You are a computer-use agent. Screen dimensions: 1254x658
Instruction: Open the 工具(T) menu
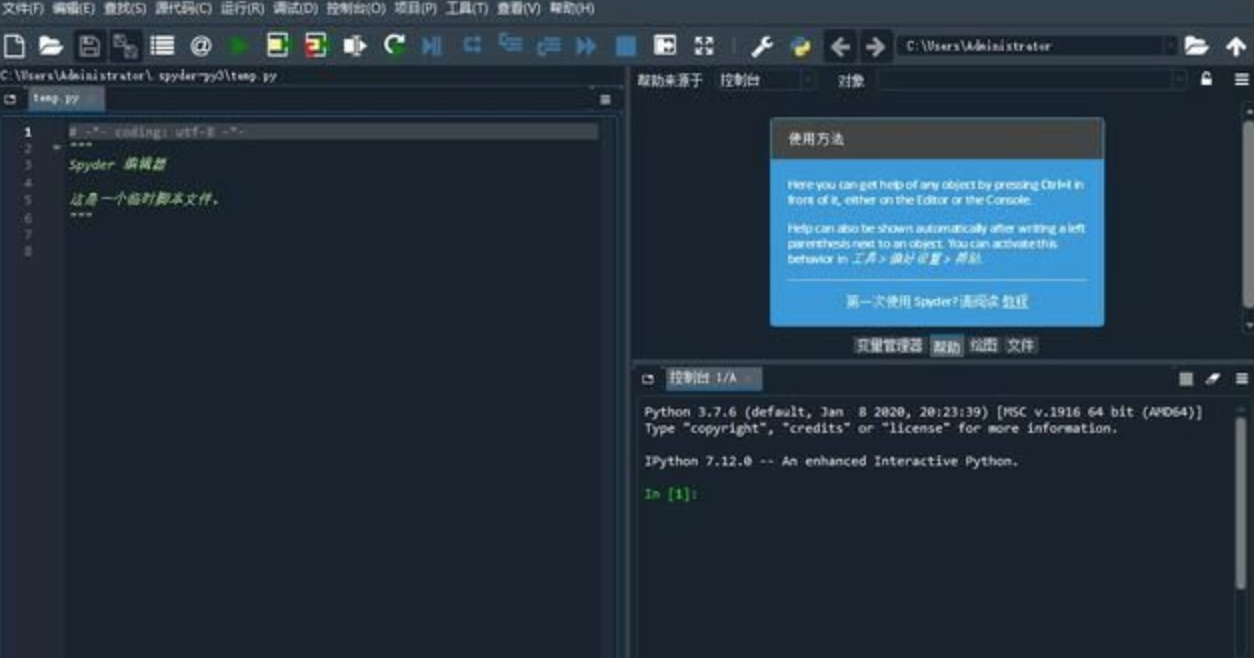467,9
